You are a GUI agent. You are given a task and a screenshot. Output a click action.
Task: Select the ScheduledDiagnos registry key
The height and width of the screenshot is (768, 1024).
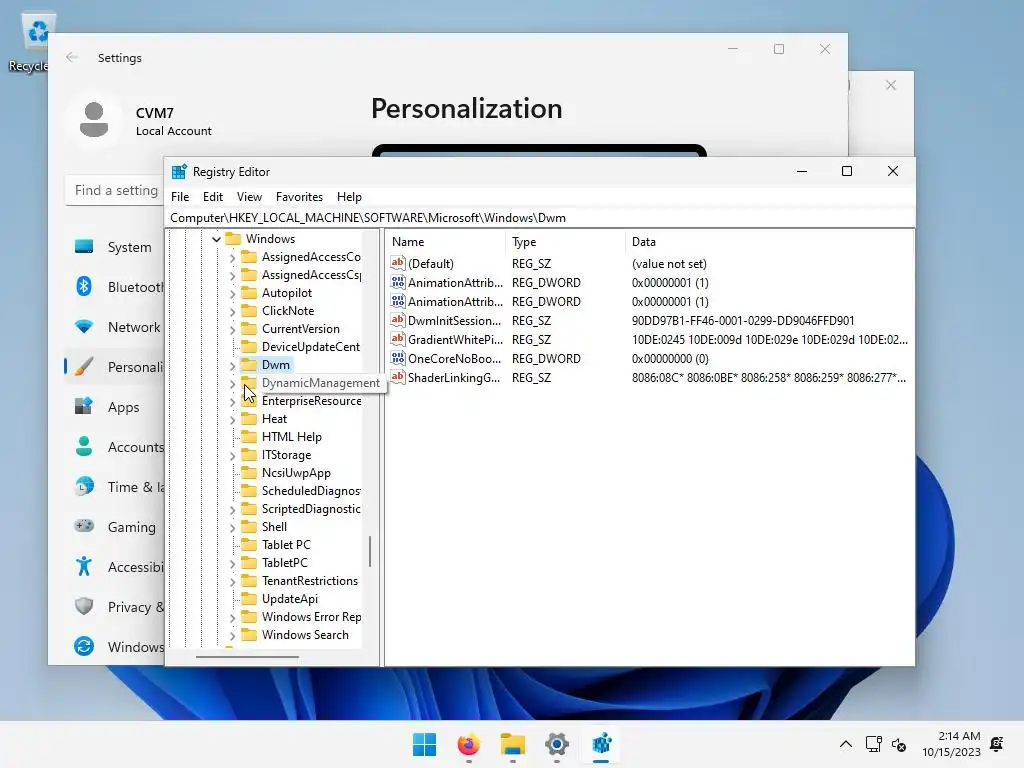[x=311, y=491]
